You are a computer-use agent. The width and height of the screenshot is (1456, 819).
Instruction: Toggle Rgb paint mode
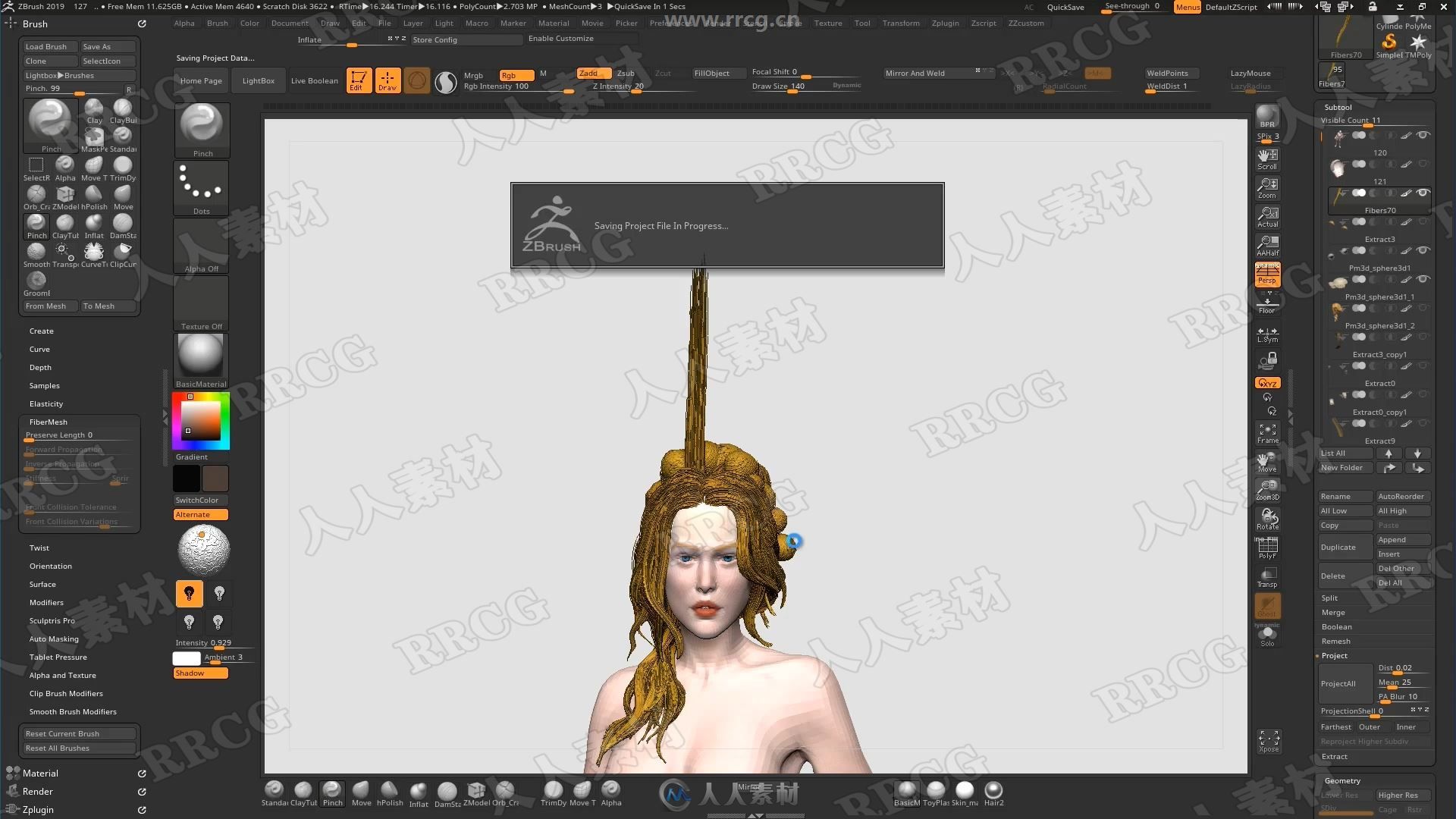516,74
